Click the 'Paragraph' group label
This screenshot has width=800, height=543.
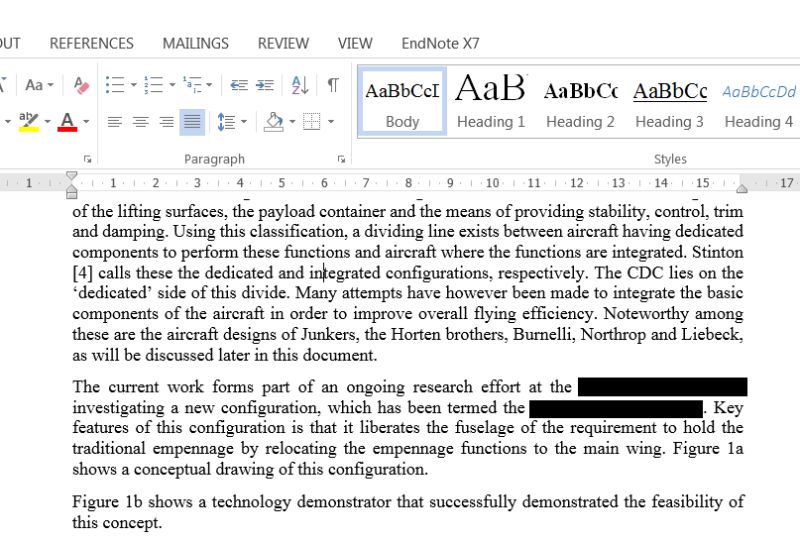[x=214, y=159]
